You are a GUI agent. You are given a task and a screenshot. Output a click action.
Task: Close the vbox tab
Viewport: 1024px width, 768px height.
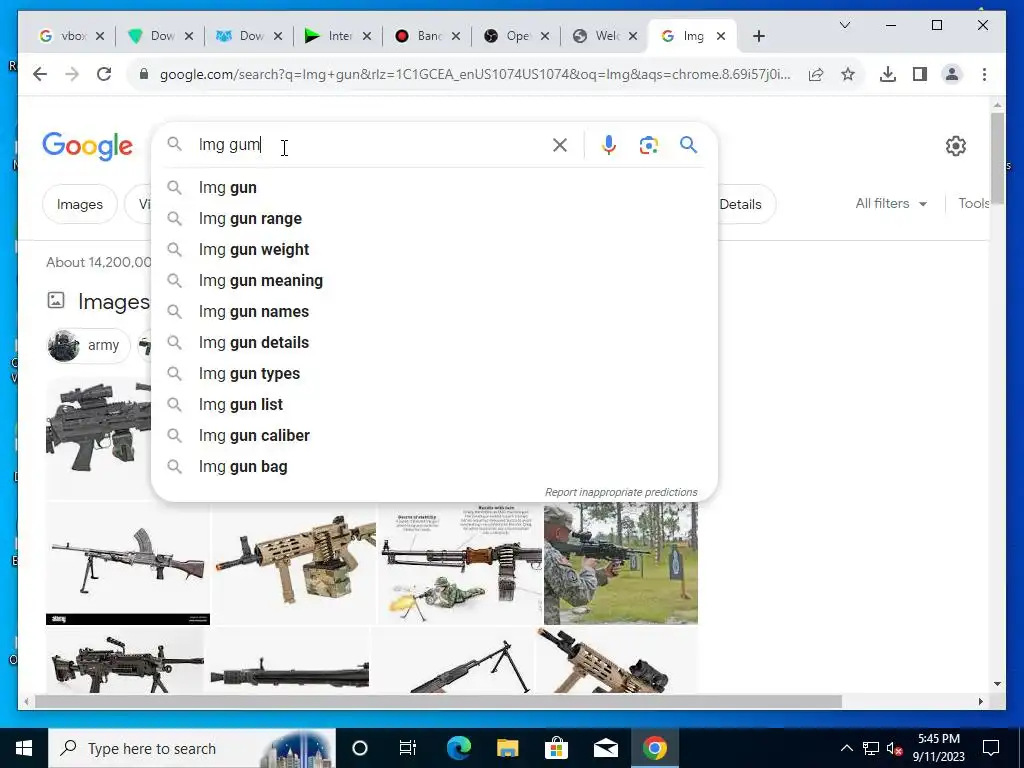[100, 37]
